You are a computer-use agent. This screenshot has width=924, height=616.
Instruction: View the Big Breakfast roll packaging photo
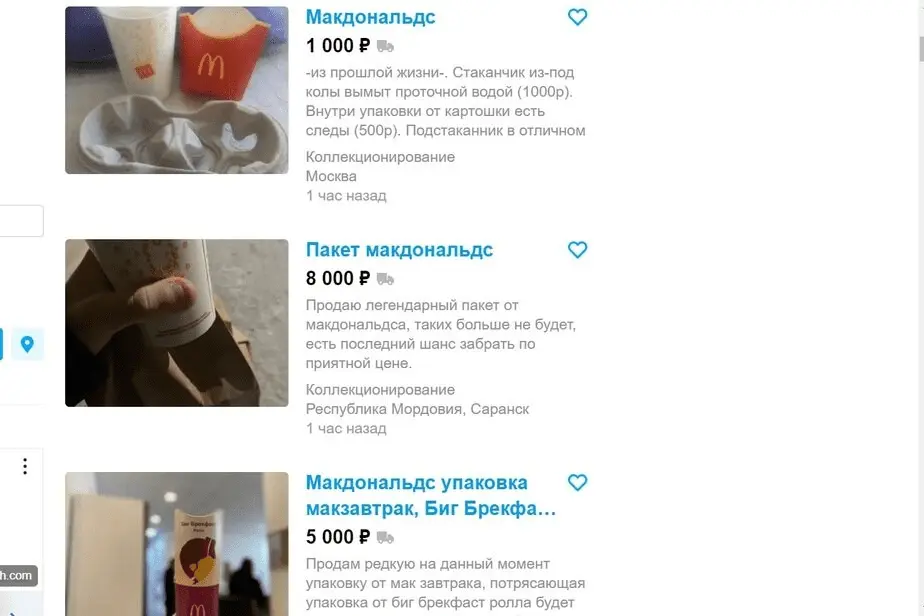pyautogui.click(x=177, y=544)
